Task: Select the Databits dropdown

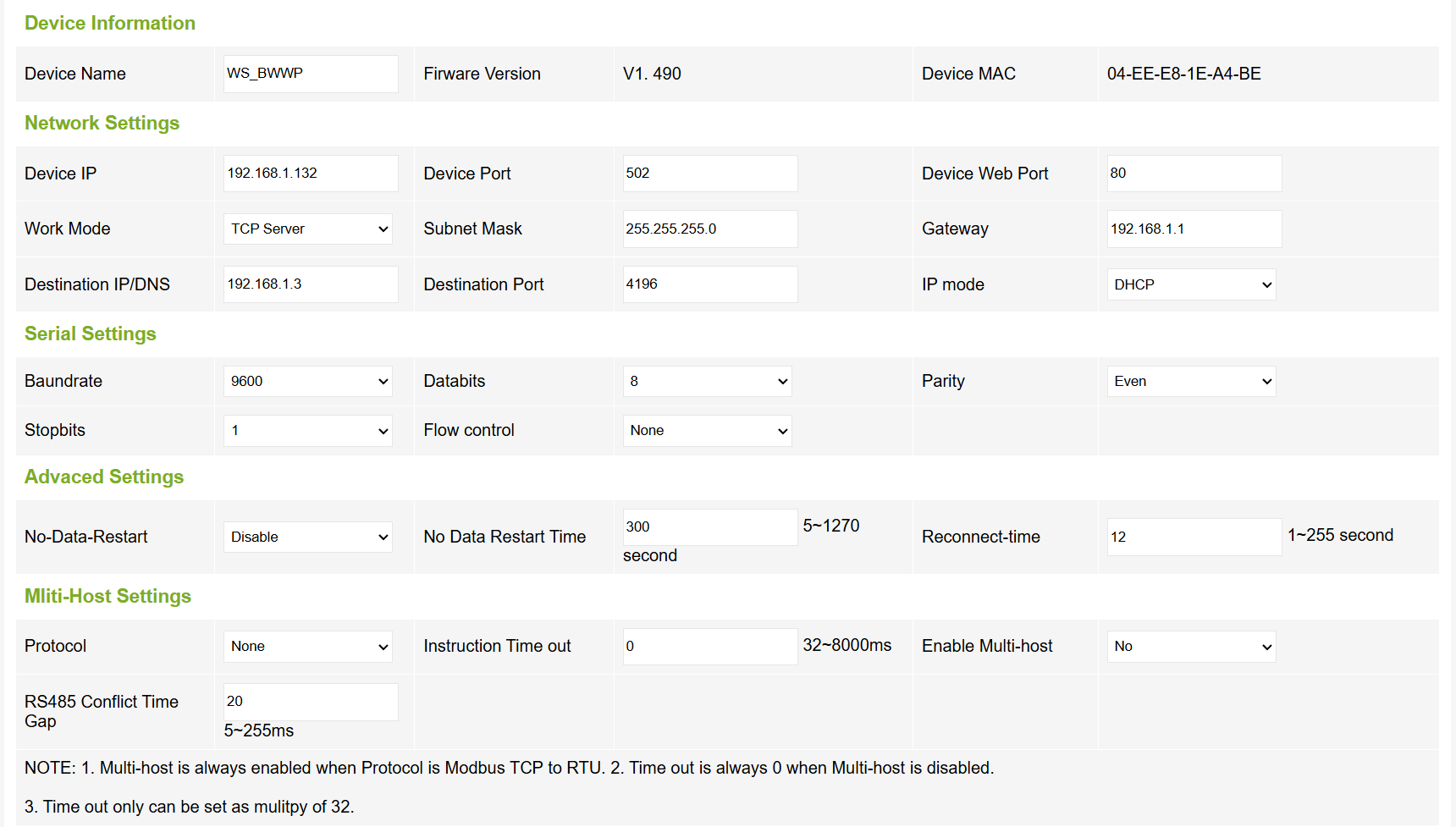Action: (707, 381)
